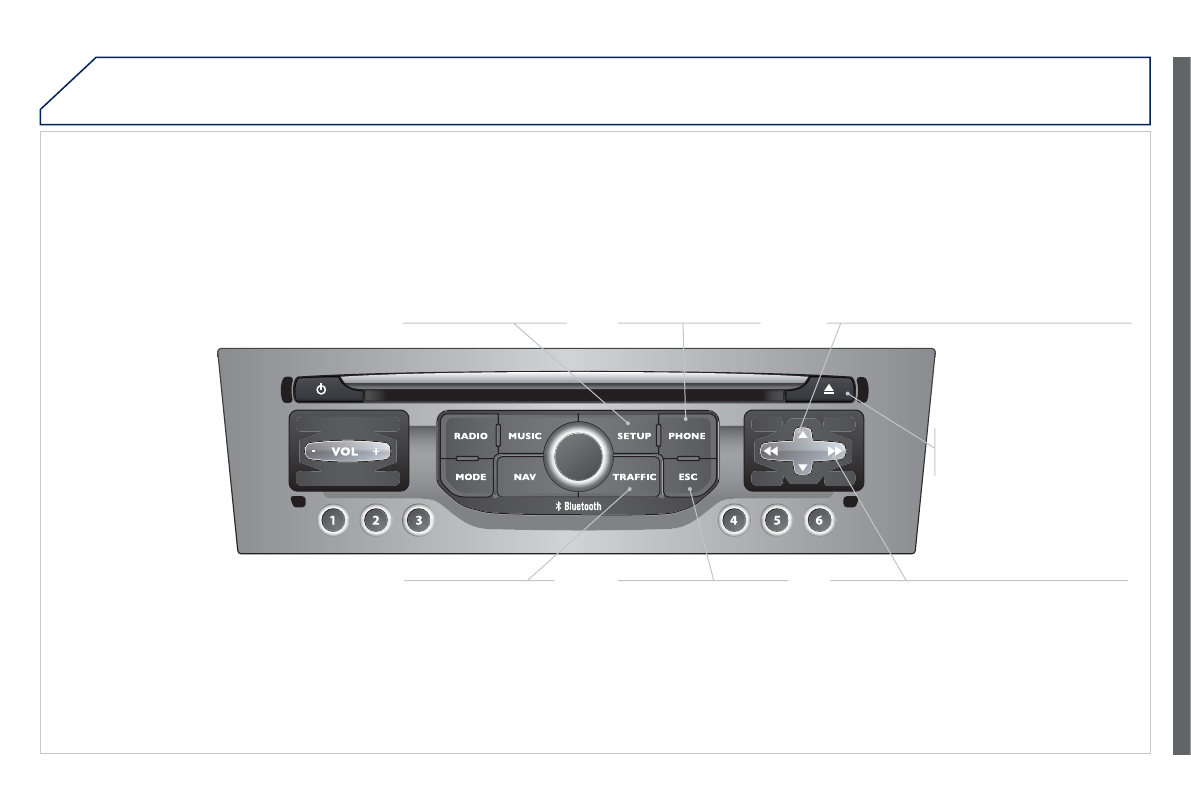The image size is (1191, 794).
Task: Click the fast-forward double arrow
Action: (x=835, y=451)
